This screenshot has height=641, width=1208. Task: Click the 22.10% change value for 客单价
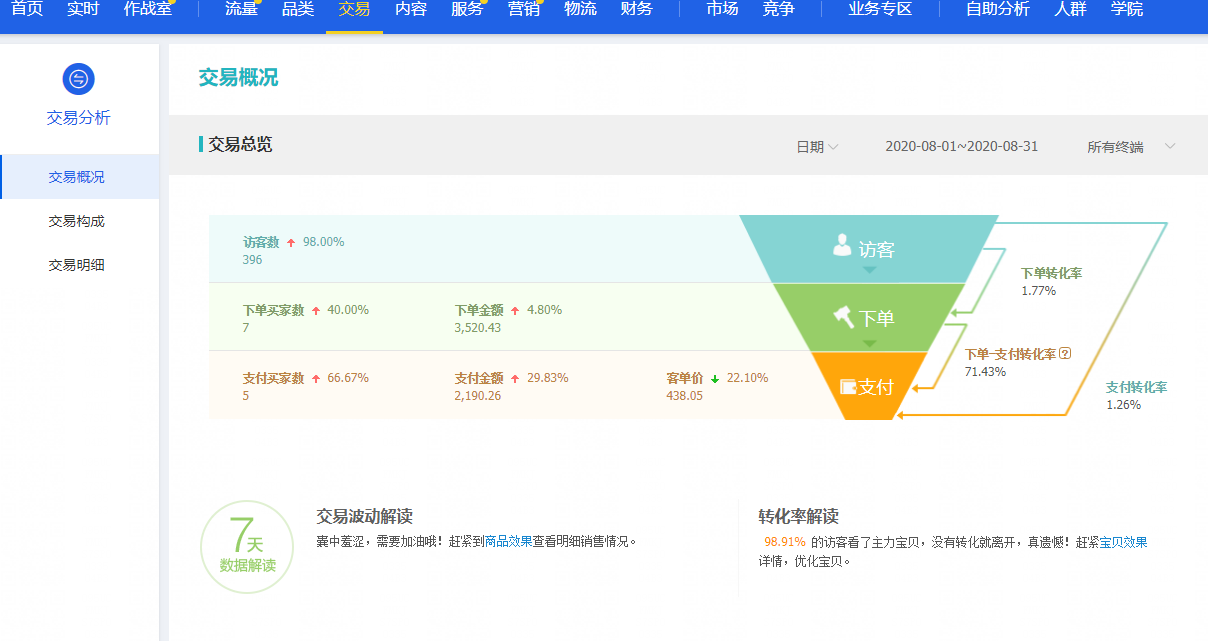tap(748, 378)
